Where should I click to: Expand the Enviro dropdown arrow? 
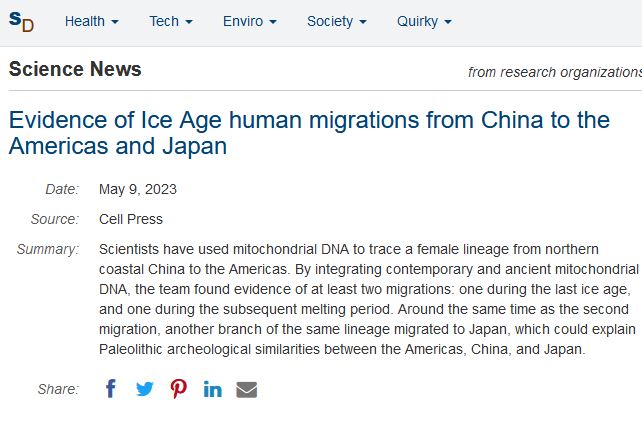[273, 22]
